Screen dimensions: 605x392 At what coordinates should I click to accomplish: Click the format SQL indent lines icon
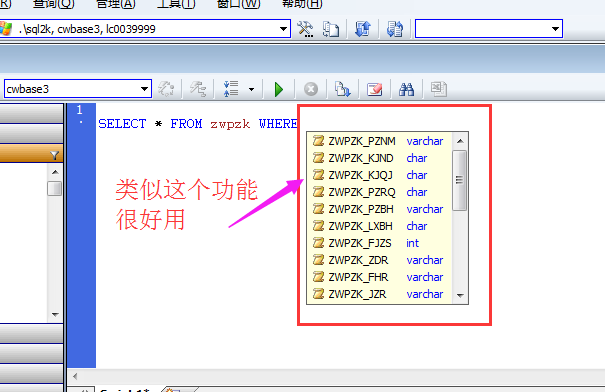231,89
